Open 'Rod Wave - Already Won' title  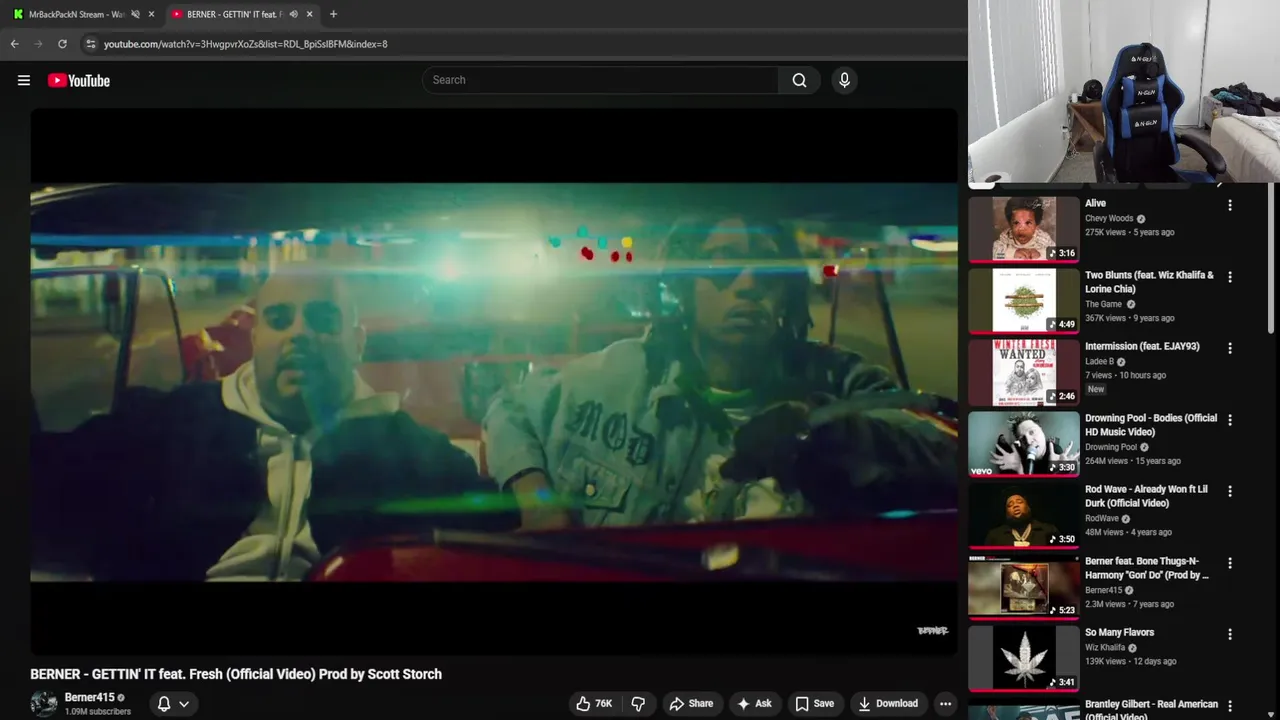tap(1146, 496)
